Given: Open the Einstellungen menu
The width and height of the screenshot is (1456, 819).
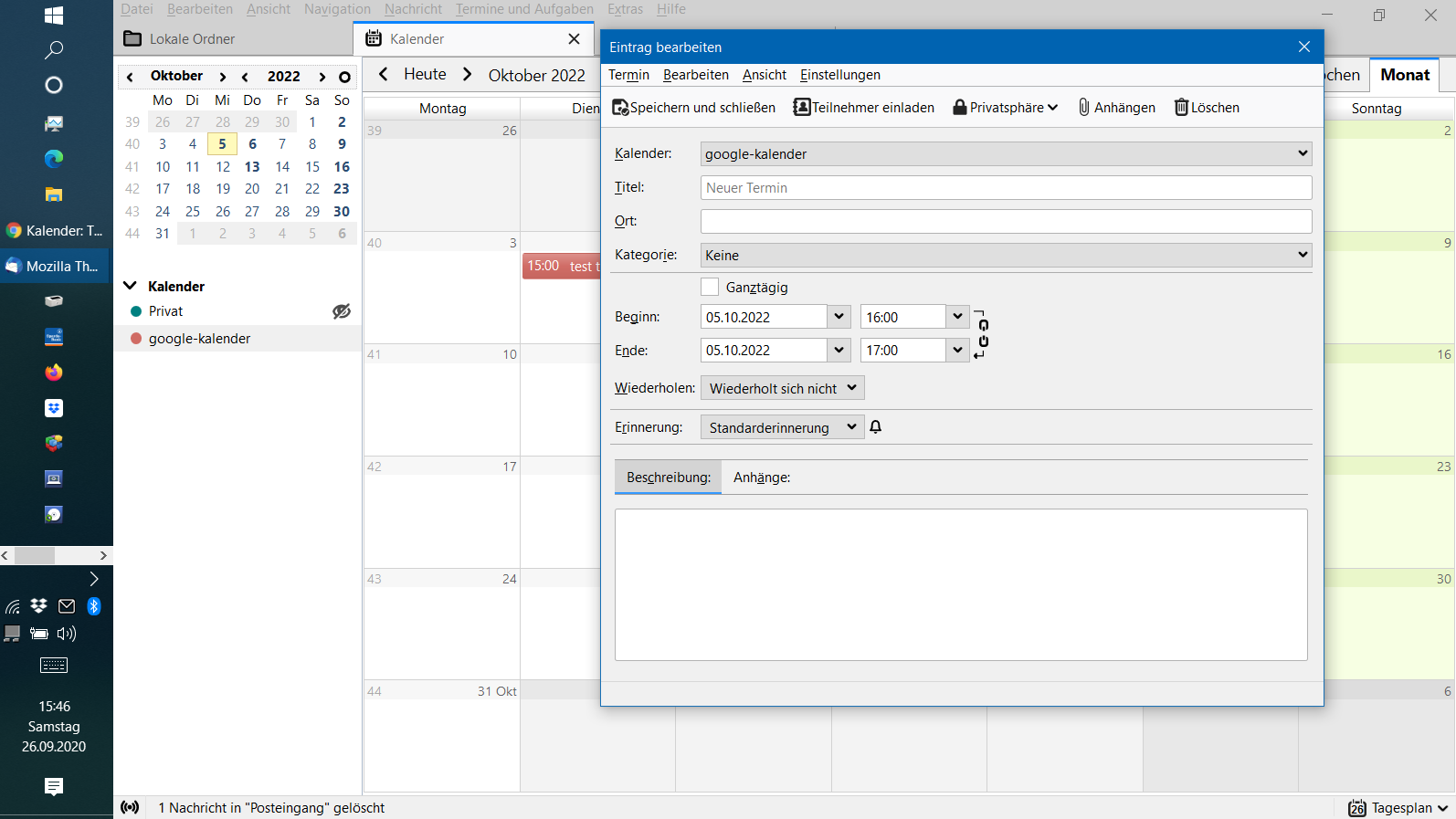Looking at the screenshot, I should tap(839, 75).
